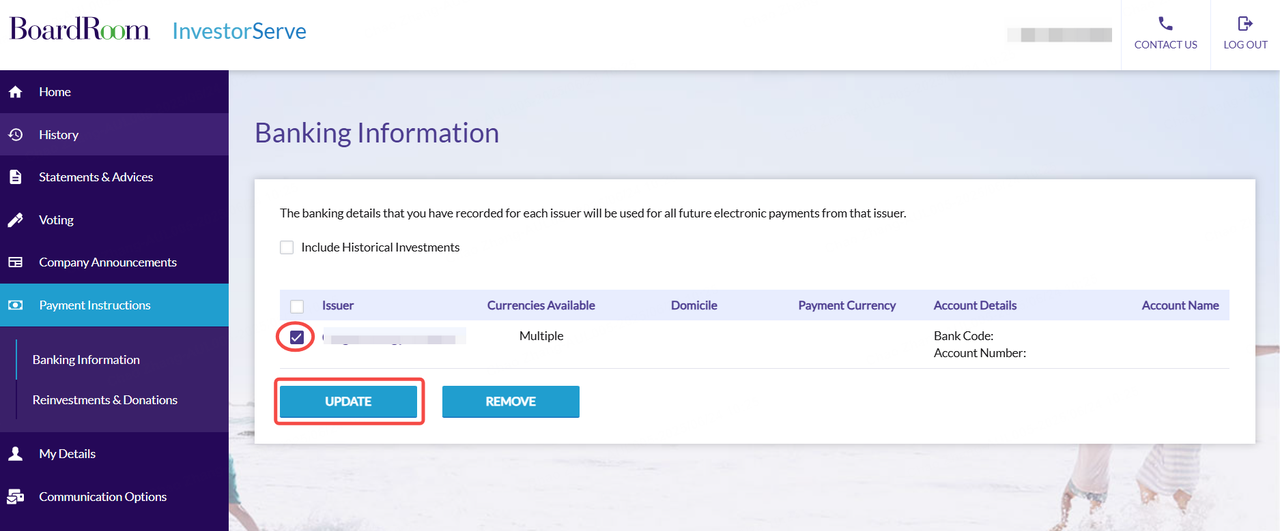1280x531 pixels.
Task: Click the Account Number label
Action: [980, 353]
